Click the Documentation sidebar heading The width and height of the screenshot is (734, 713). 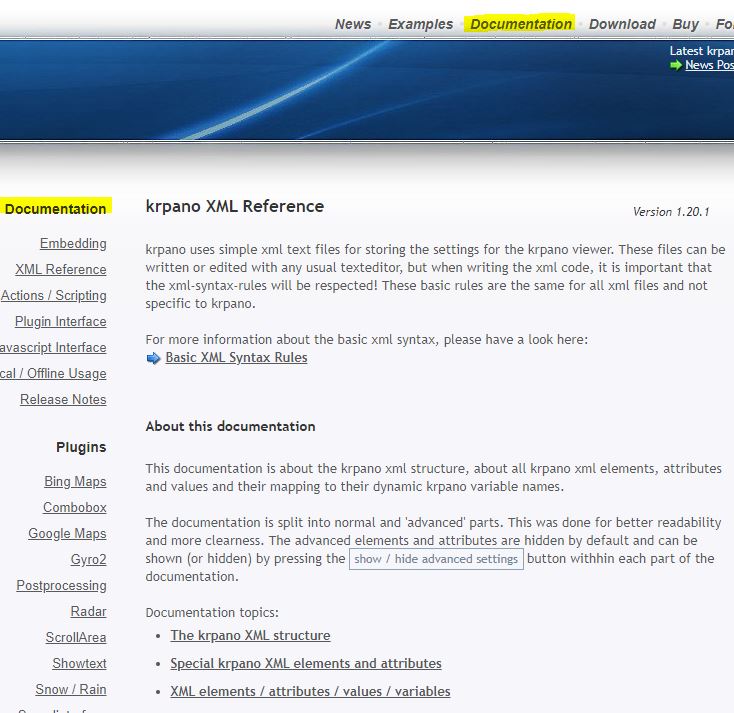[55, 209]
